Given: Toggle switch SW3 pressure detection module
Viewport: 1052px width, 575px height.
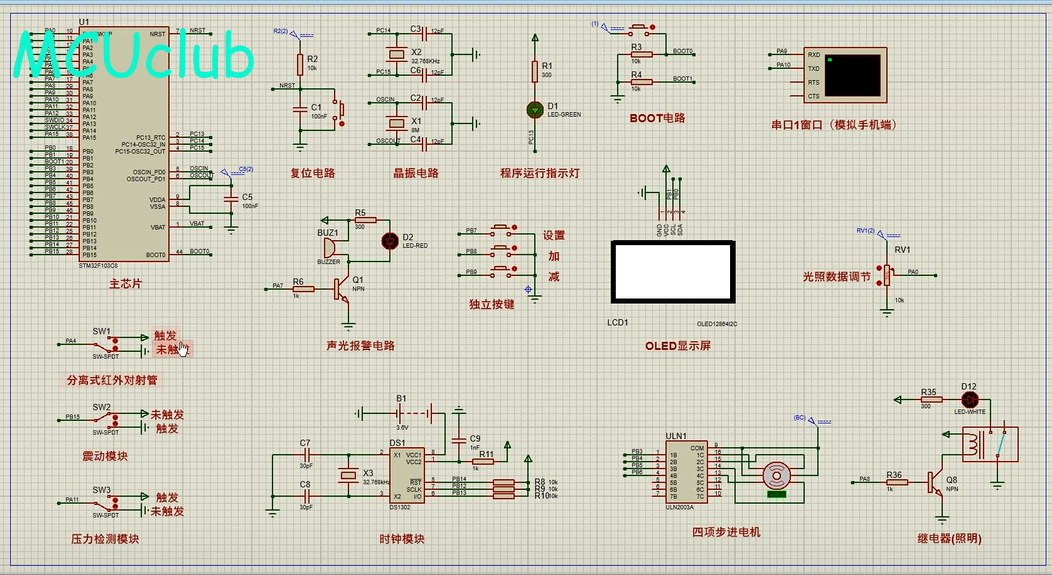Looking at the screenshot, I should pos(106,503).
